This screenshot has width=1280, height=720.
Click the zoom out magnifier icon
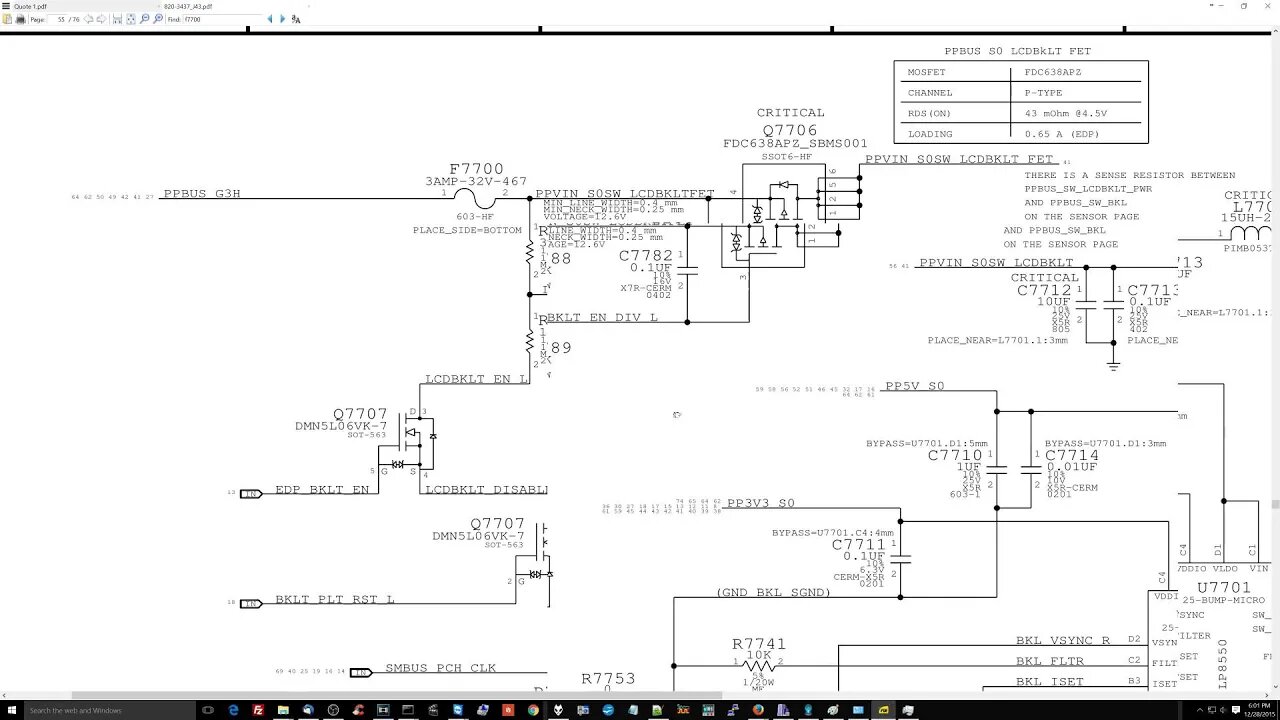pyautogui.click(x=144, y=19)
